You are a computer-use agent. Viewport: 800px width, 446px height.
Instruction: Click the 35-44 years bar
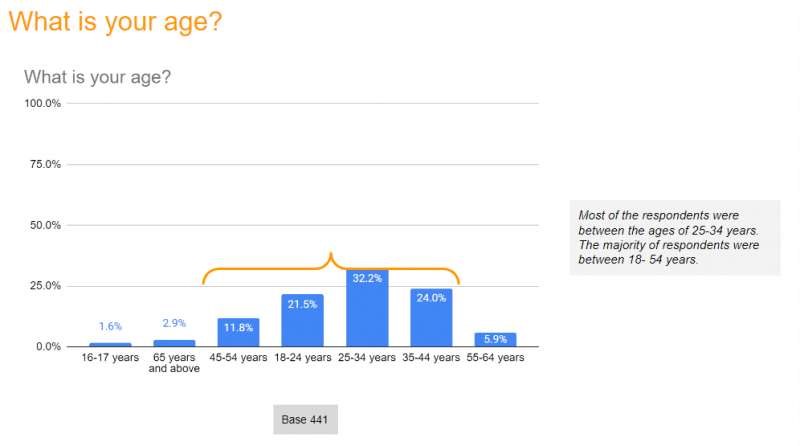click(431, 318)
